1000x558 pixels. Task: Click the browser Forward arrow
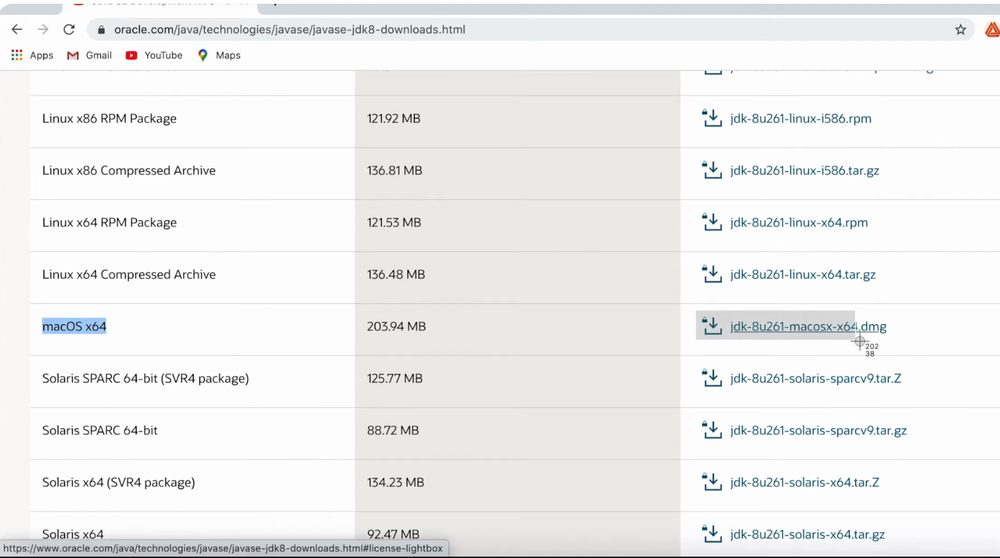tap(43, 29)
